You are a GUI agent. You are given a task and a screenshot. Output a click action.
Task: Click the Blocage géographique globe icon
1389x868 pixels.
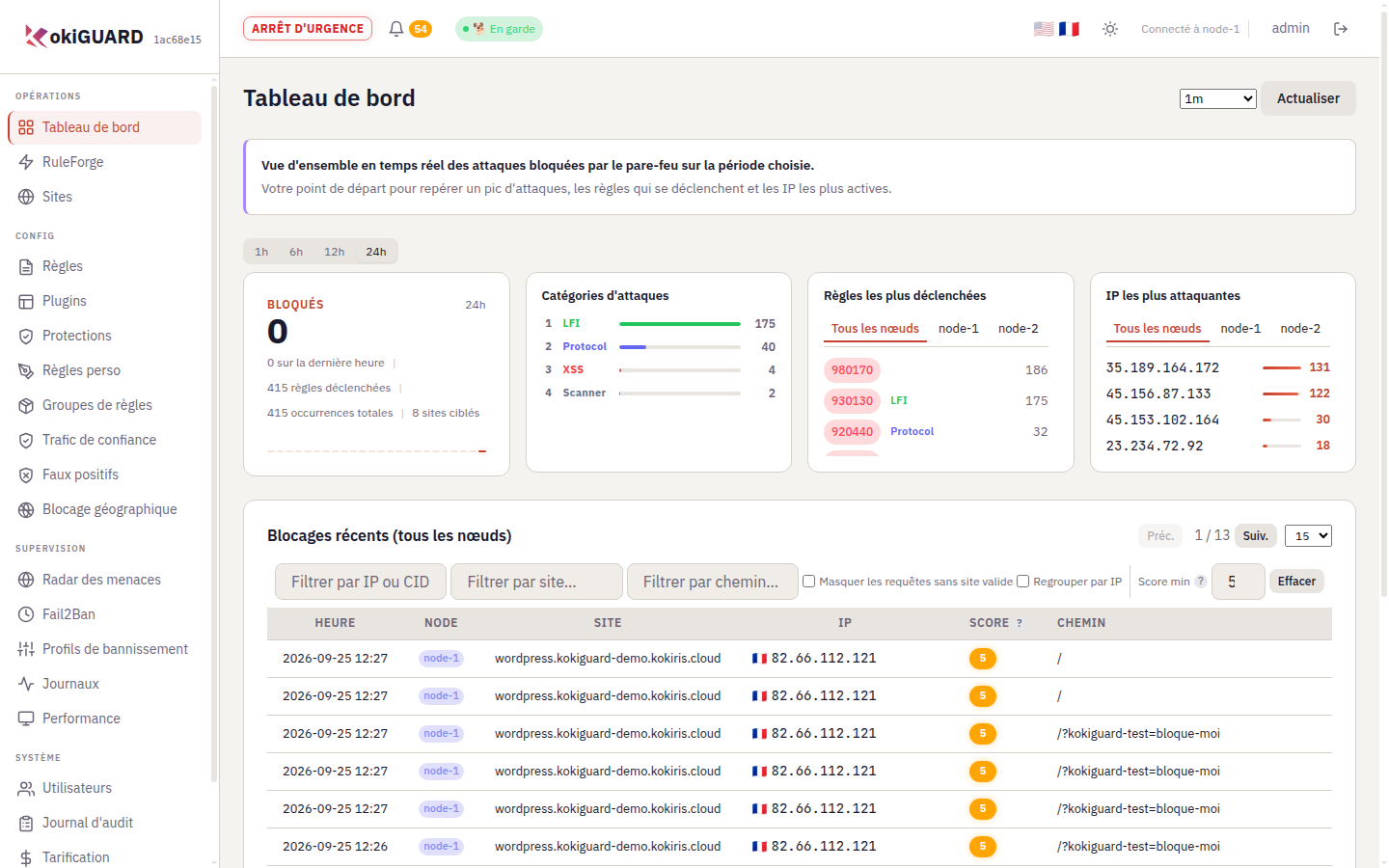[x=26, y=509]
